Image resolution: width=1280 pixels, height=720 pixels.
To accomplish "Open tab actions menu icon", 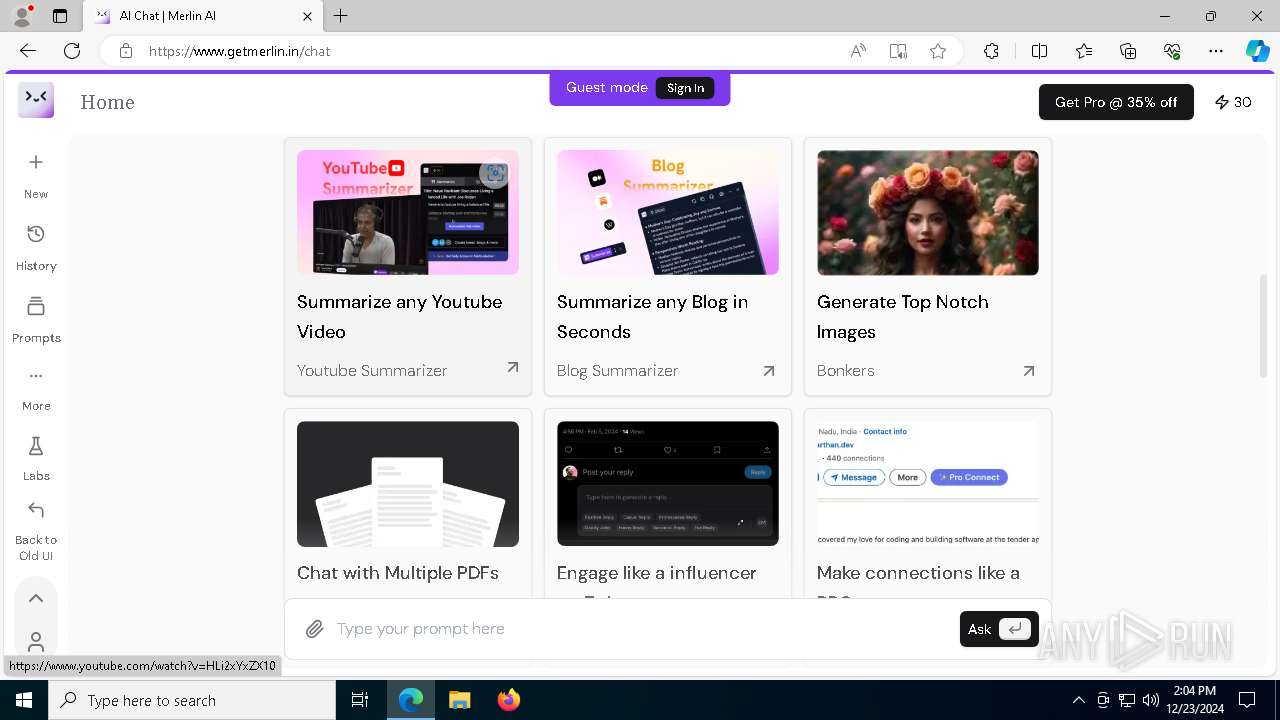I will 60,16.
